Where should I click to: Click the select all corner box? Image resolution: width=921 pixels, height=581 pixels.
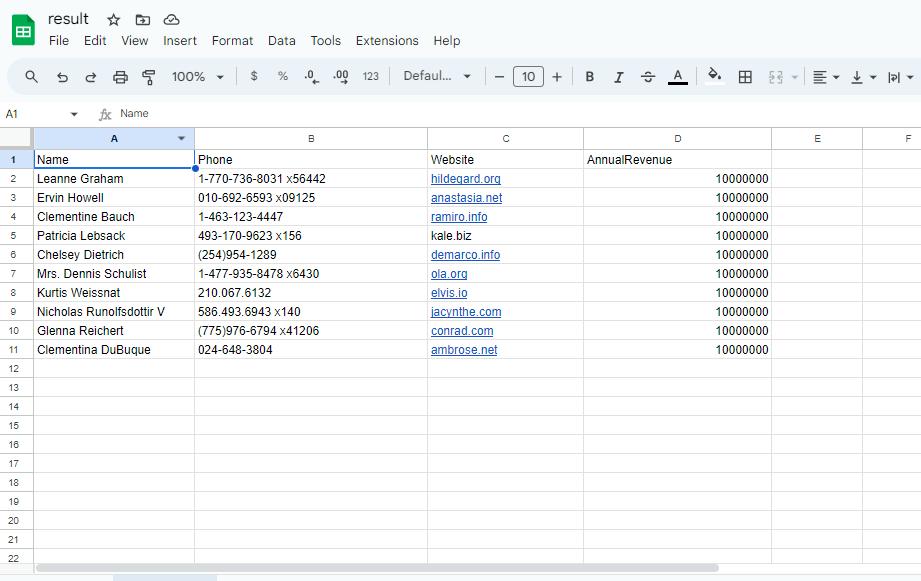click(16, 138)
